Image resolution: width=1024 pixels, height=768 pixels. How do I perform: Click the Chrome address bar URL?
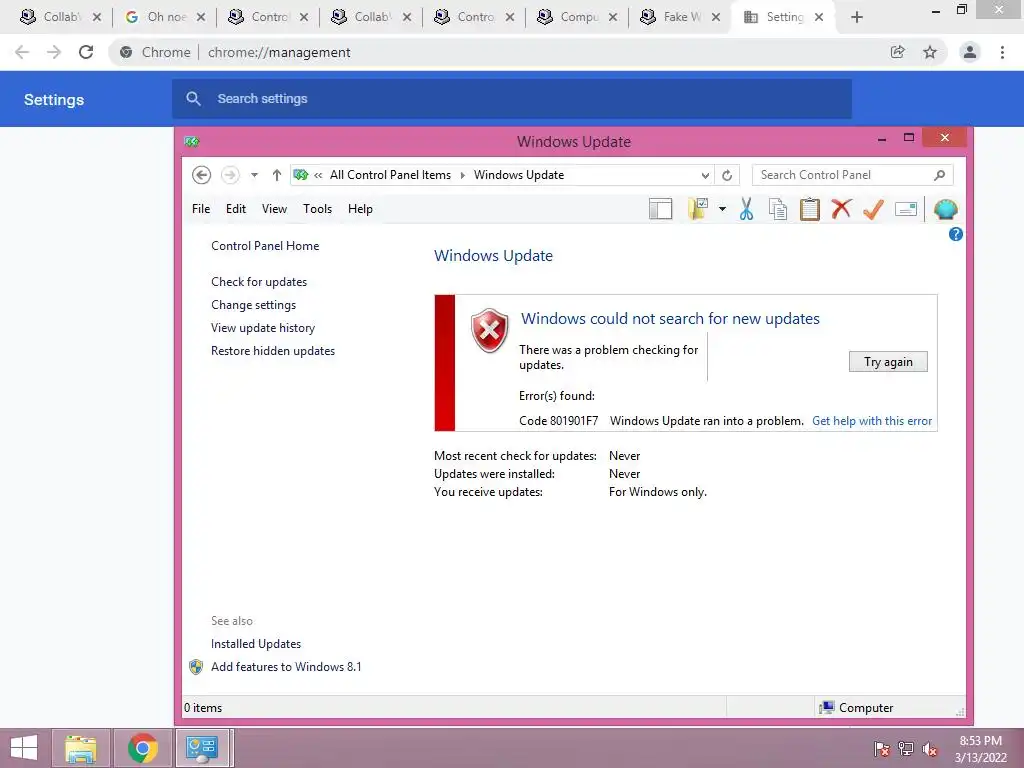(279, 52)
